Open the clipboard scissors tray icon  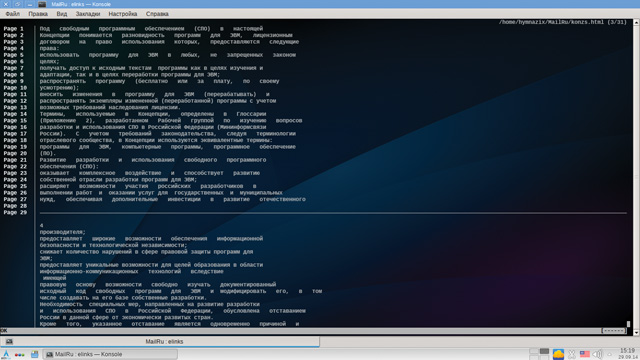(x=572, y=354)
